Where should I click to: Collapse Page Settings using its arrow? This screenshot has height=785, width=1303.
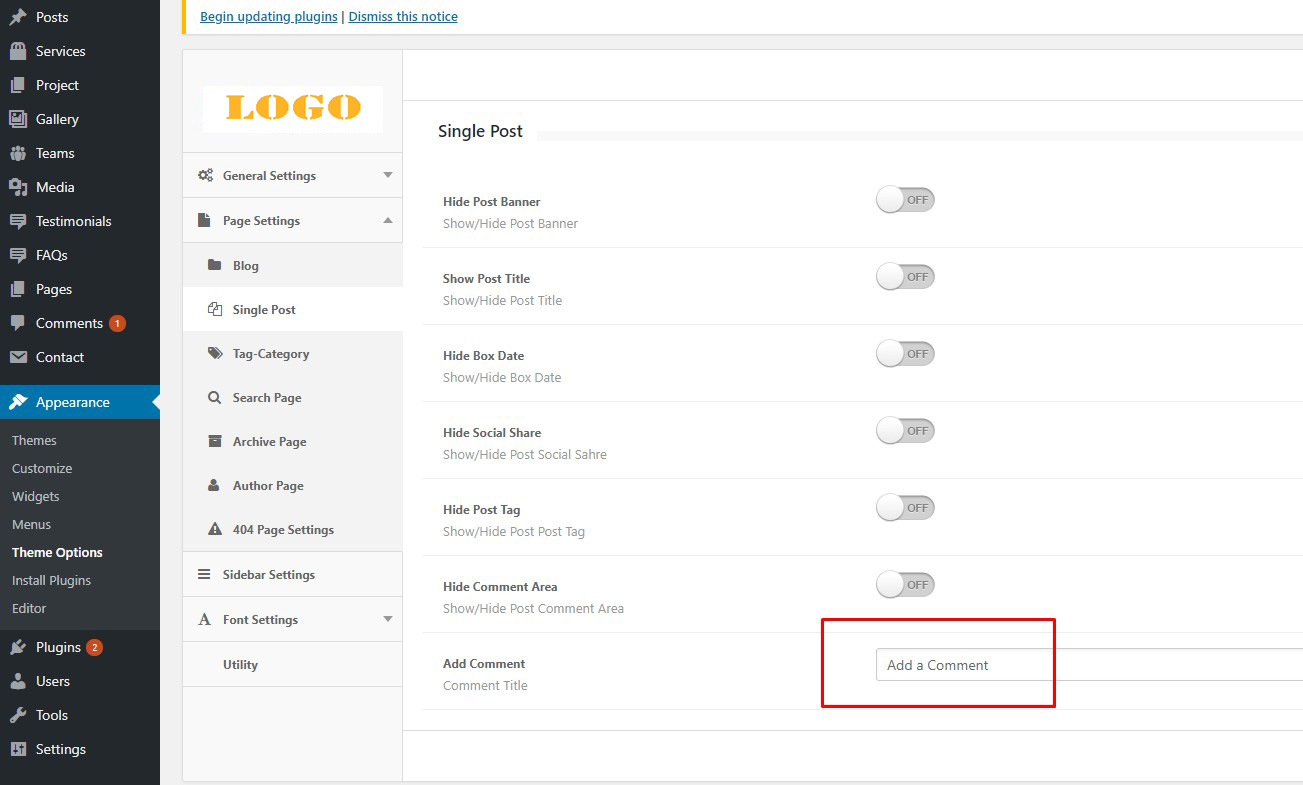click(388, 221)
